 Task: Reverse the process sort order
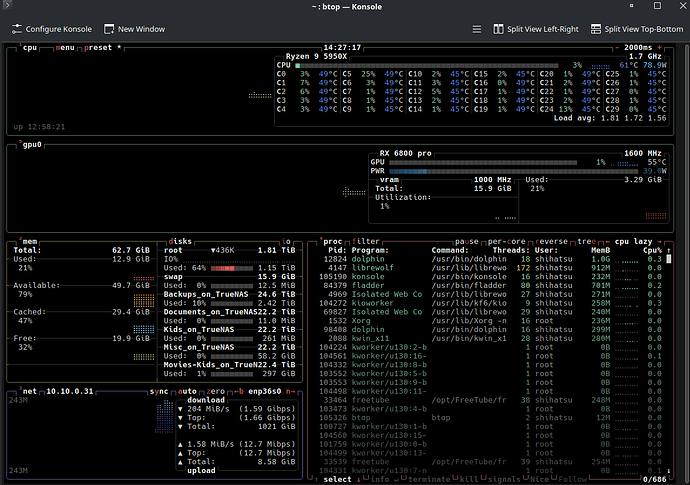tap(551, 241)
